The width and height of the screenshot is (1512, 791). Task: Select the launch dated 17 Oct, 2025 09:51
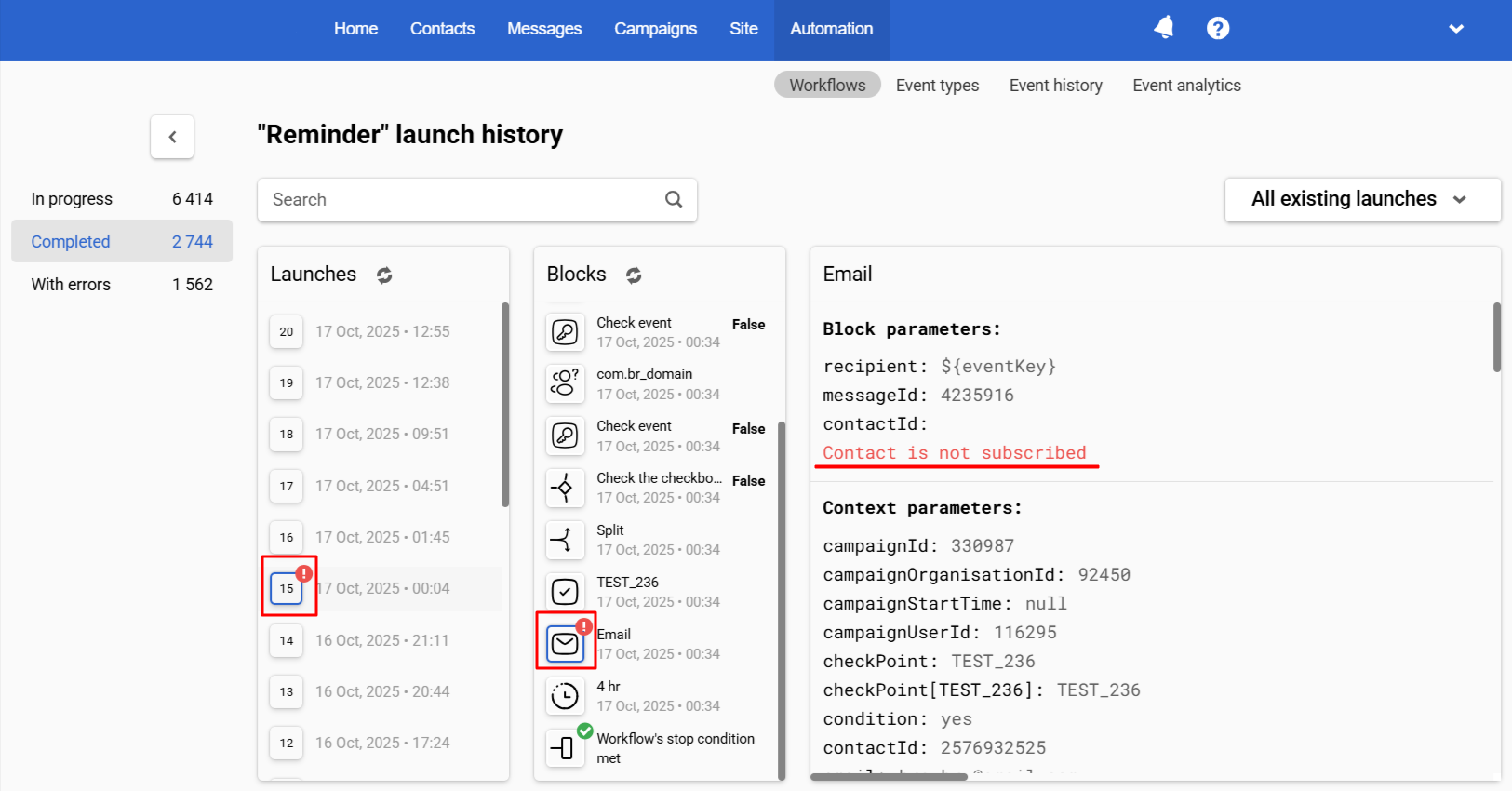click(382, 434)
